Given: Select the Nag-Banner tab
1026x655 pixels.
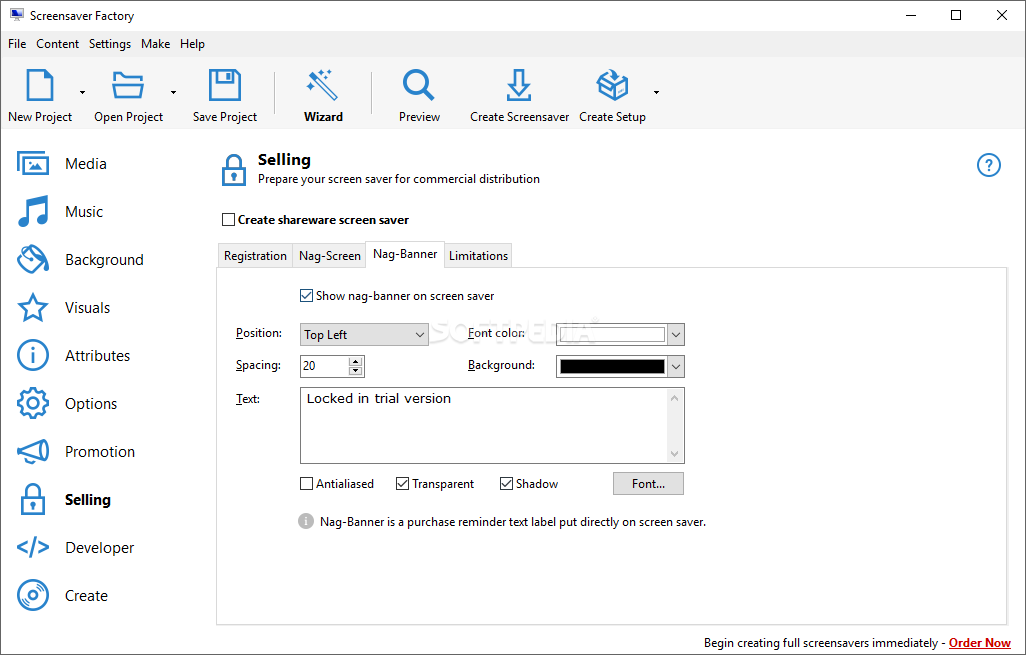Looking at the screenshot, I should (405, 254).
